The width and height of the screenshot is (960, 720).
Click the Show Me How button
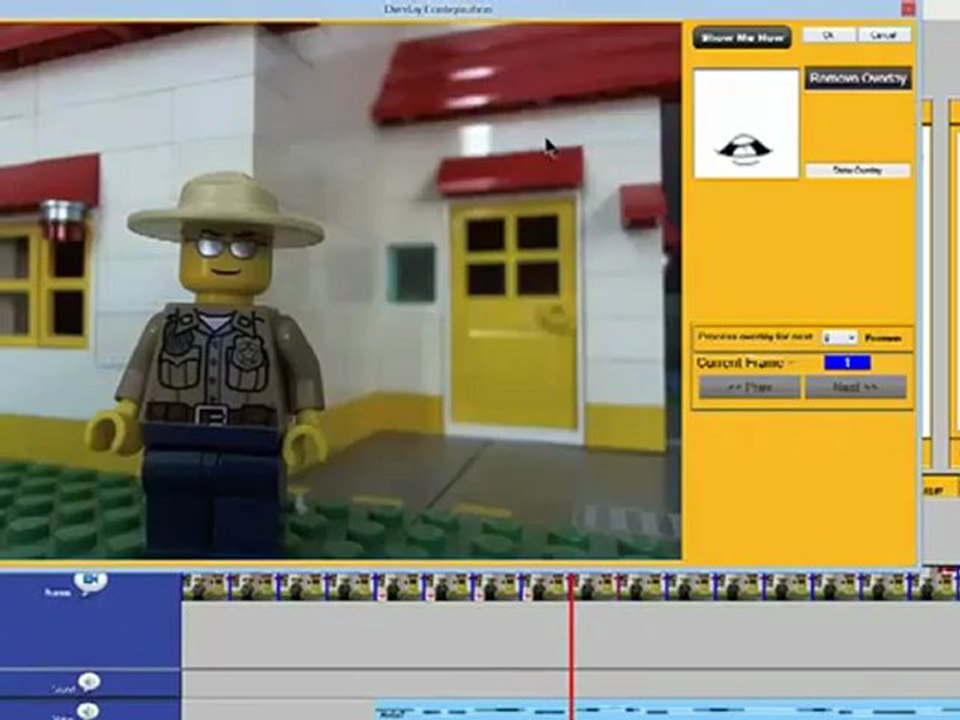[741, 38]
